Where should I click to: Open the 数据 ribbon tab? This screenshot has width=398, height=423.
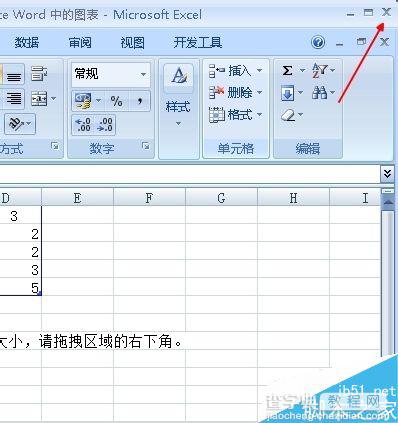point(26,43)
